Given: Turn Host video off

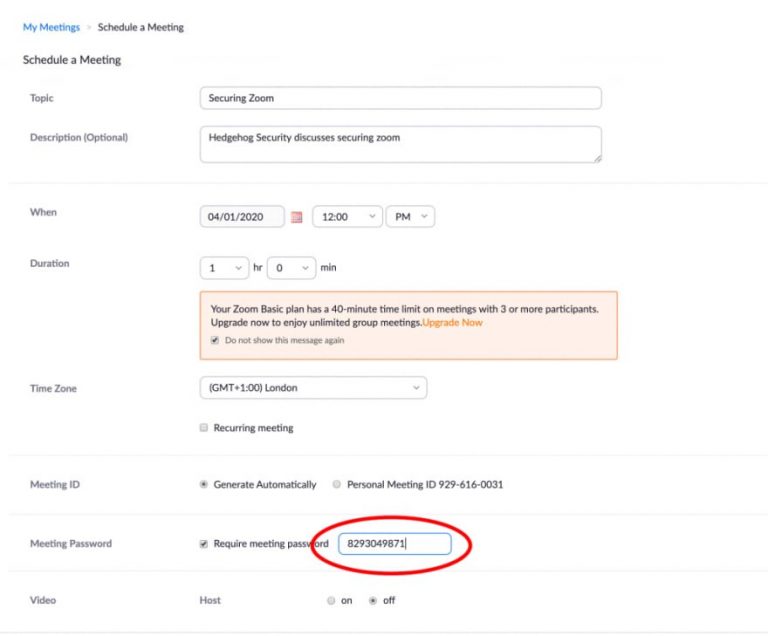Looking at the screenshot, I should [373, 601].
